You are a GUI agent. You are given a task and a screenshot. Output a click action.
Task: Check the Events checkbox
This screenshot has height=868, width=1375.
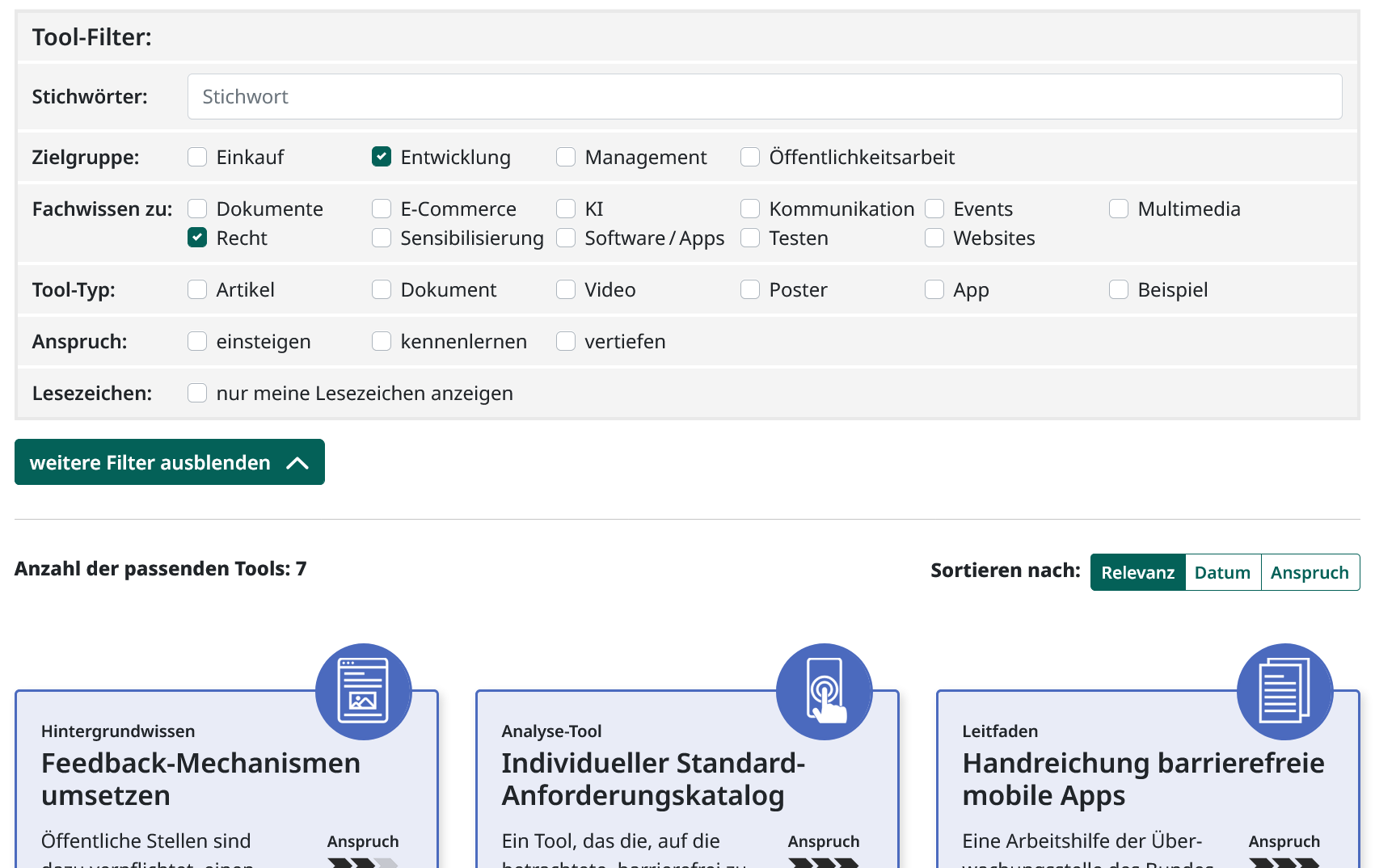pyautogui.click(x=934, y=209)
